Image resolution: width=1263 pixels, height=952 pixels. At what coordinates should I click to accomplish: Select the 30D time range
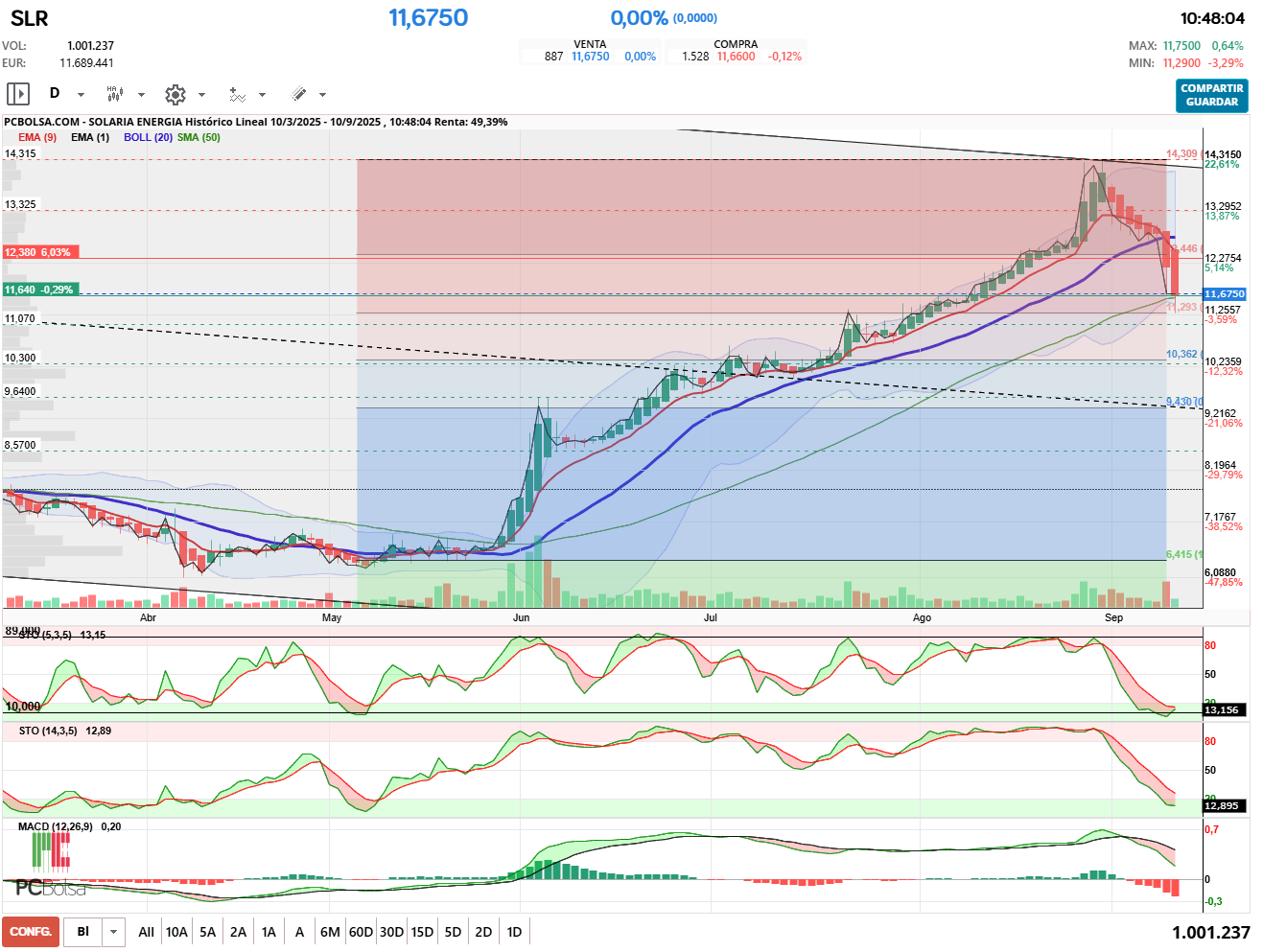tap(391, 932)
